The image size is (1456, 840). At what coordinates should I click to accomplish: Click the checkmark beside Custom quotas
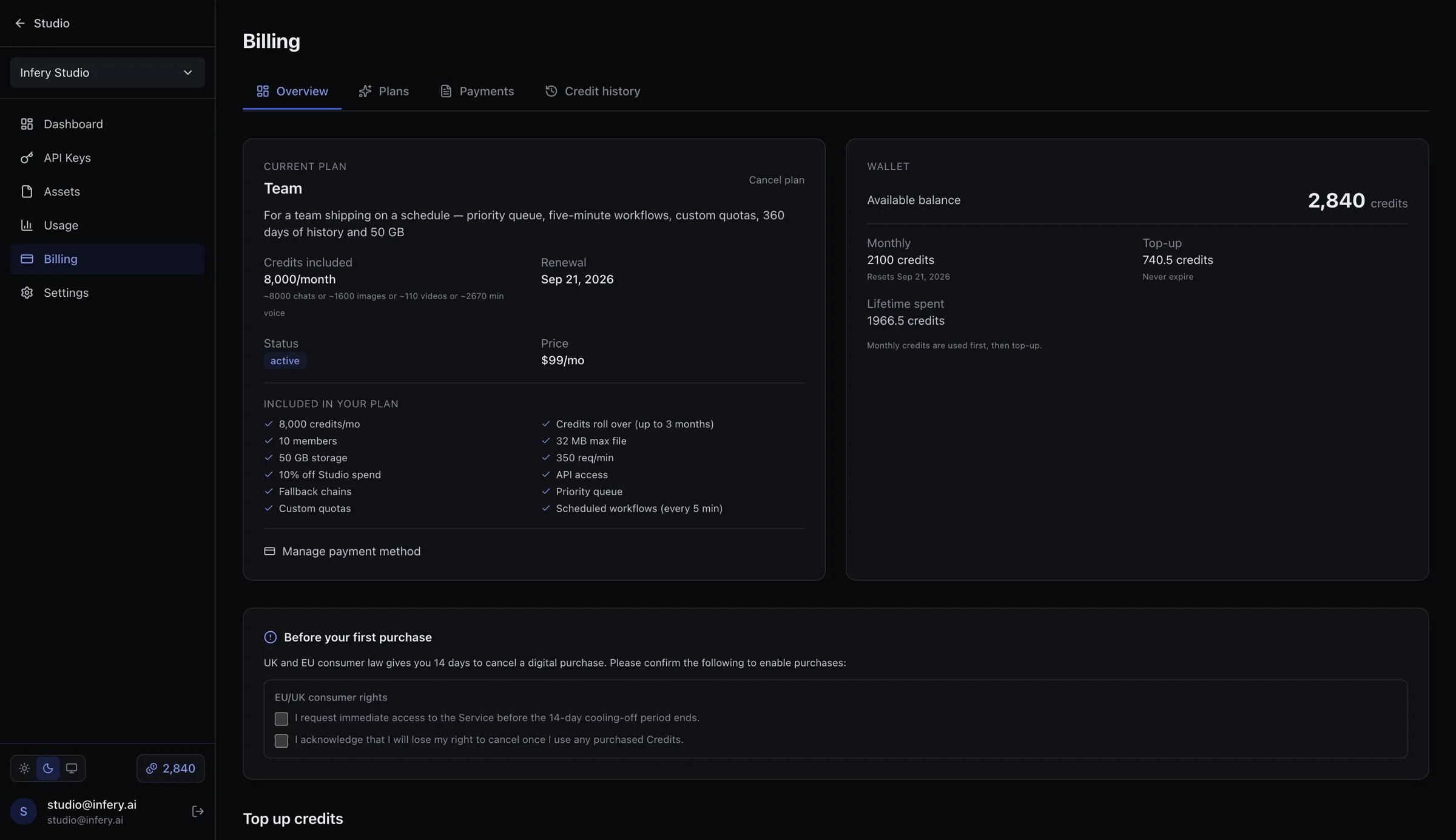tap(269, 508)
